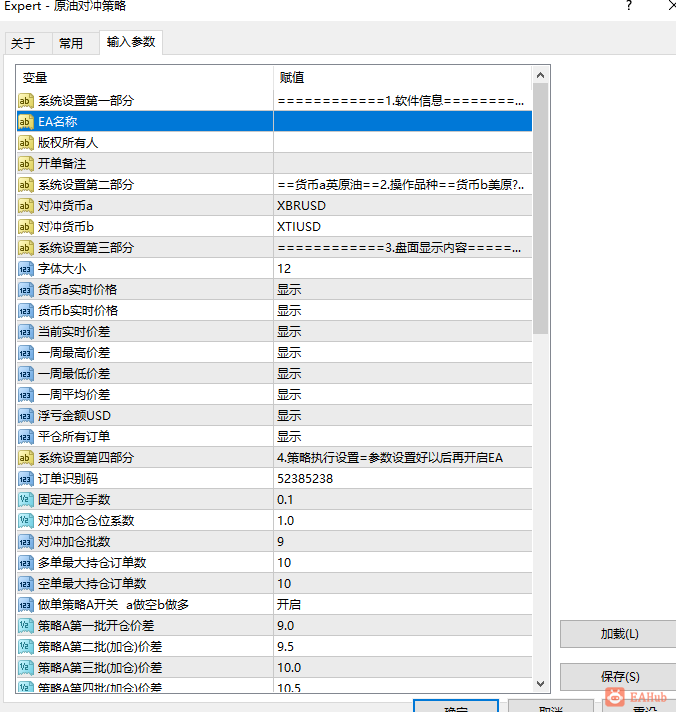Open 平仓所有订单 显示 value

pos(403,437)
